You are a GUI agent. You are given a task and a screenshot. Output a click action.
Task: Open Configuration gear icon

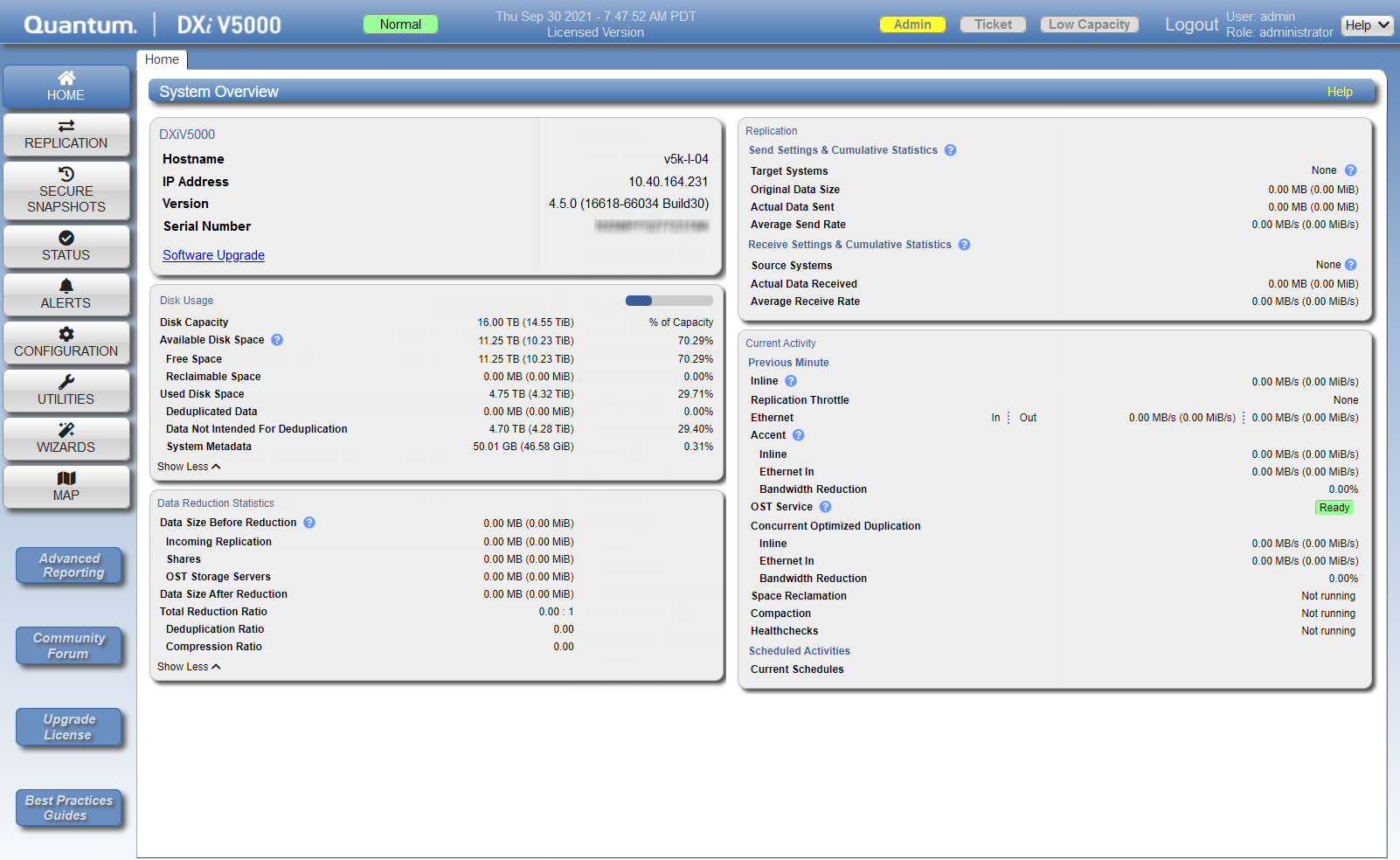click(x=66, y=335)
